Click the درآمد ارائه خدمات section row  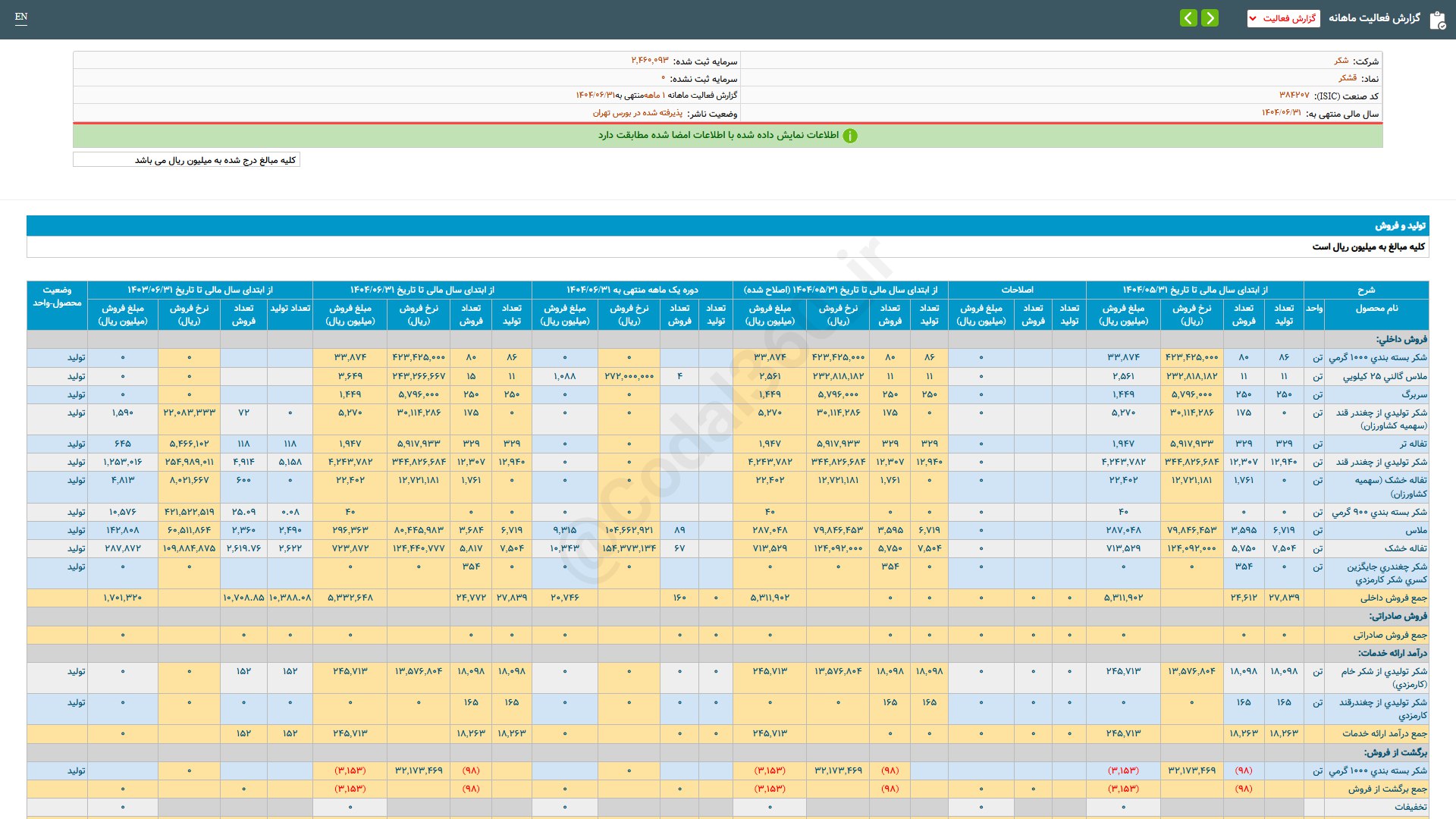coord(1392,653)
